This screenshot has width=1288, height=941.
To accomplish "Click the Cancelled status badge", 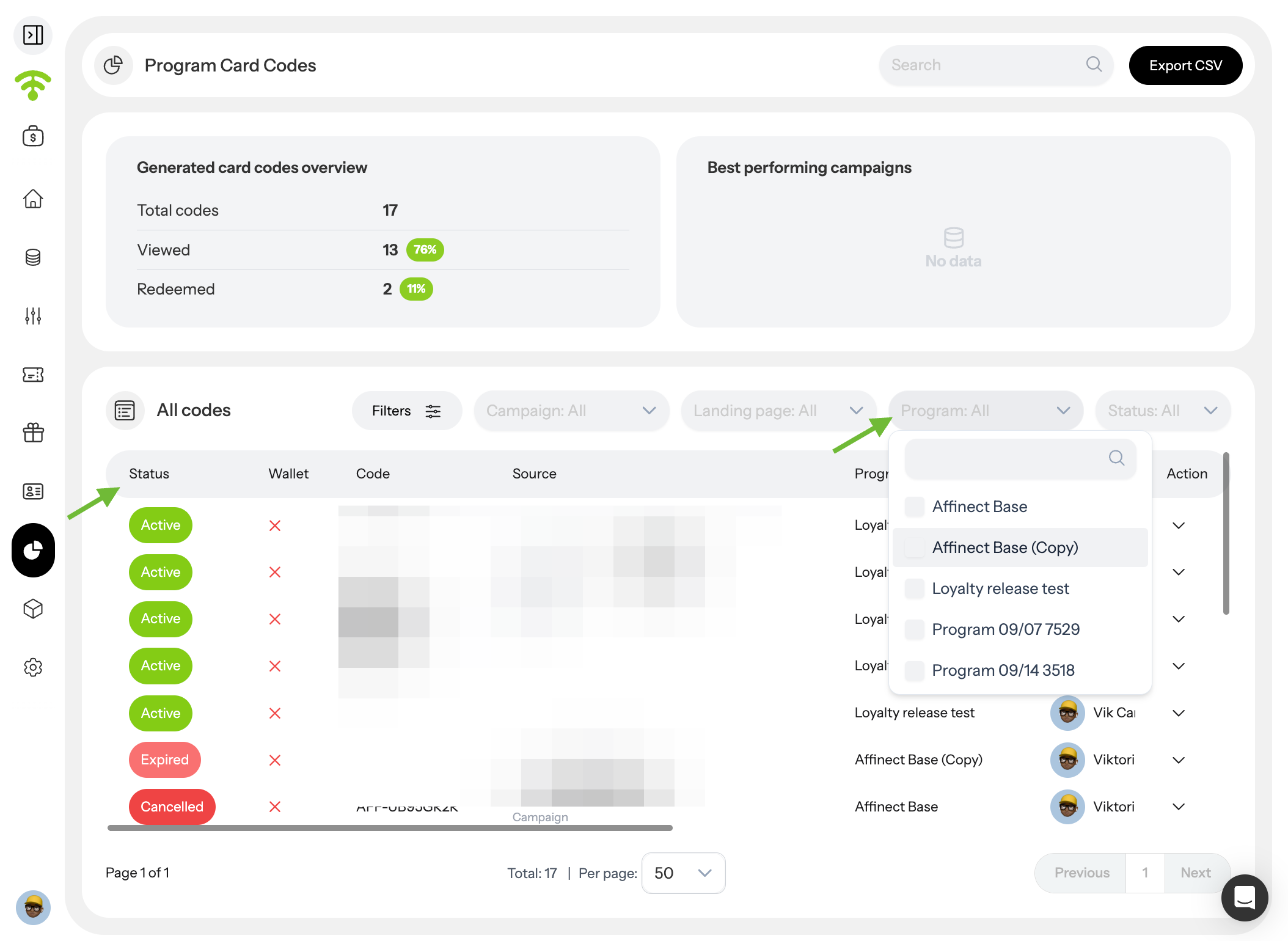I will tap(172, 807).
